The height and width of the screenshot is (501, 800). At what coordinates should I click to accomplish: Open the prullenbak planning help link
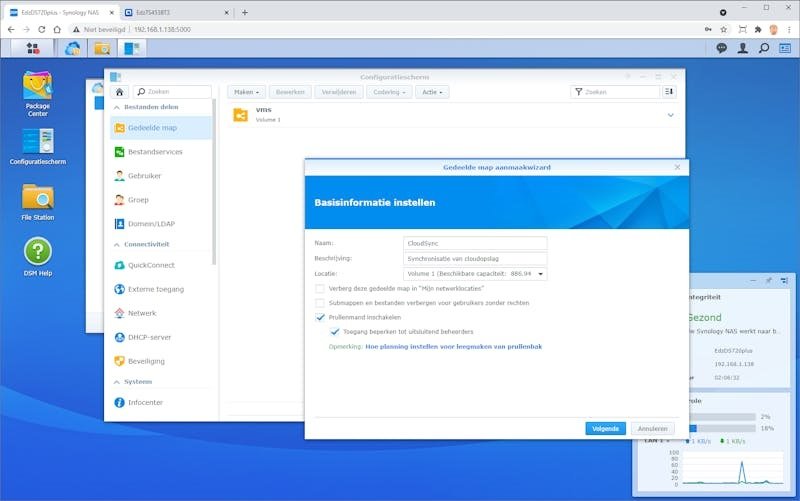click(454, 346)
